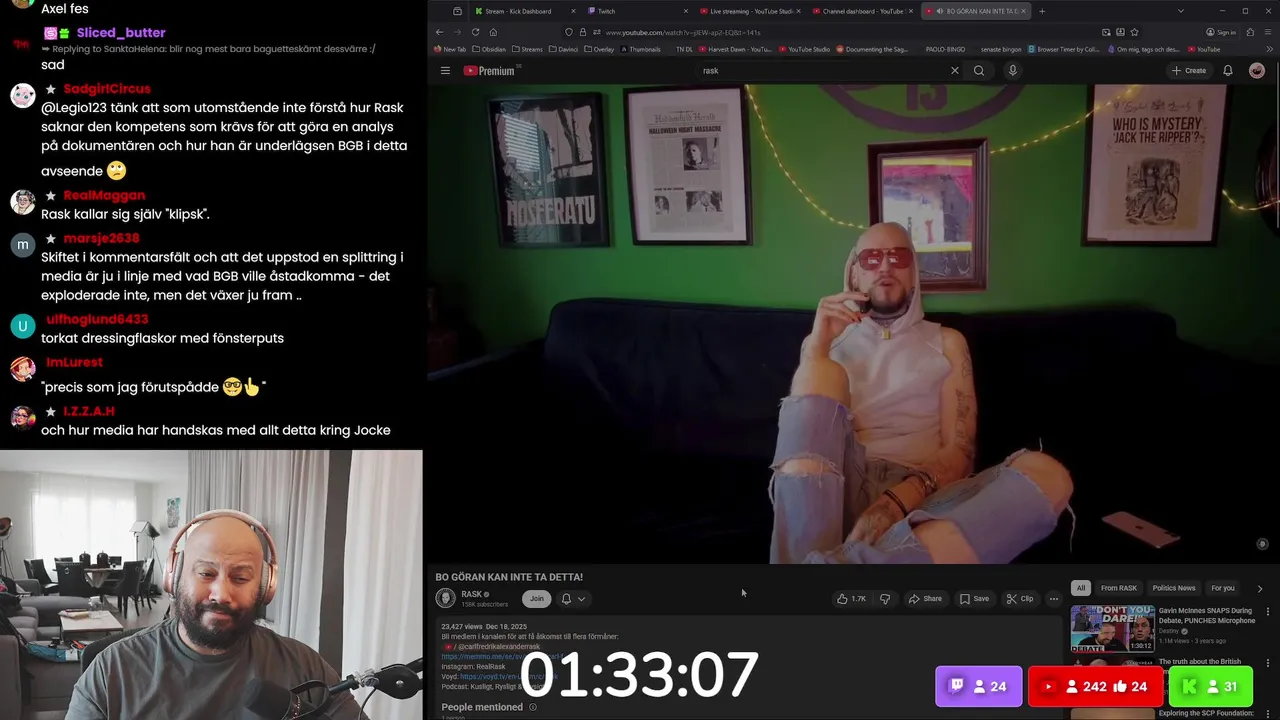
Task: Open the RASK channel name link
Action: click(x=472, y=594)
